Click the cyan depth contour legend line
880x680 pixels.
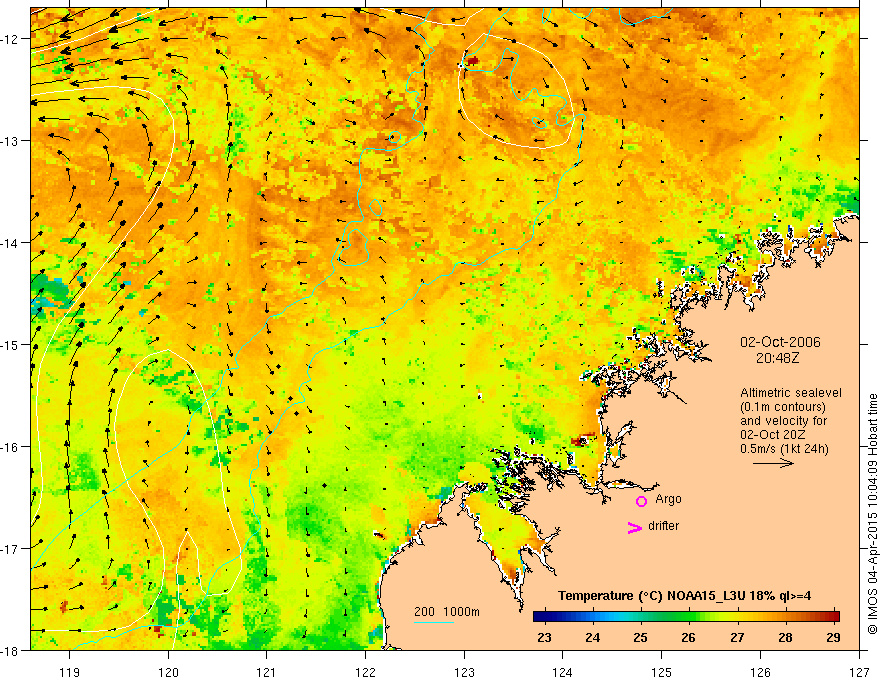click(434, 622)
